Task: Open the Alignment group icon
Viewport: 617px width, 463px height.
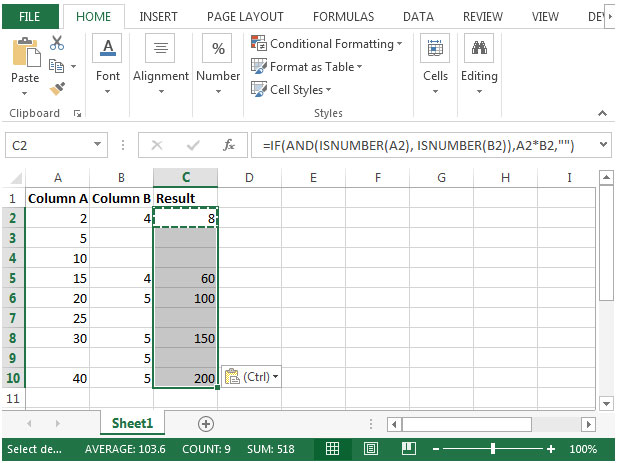Action: (160, 48)
